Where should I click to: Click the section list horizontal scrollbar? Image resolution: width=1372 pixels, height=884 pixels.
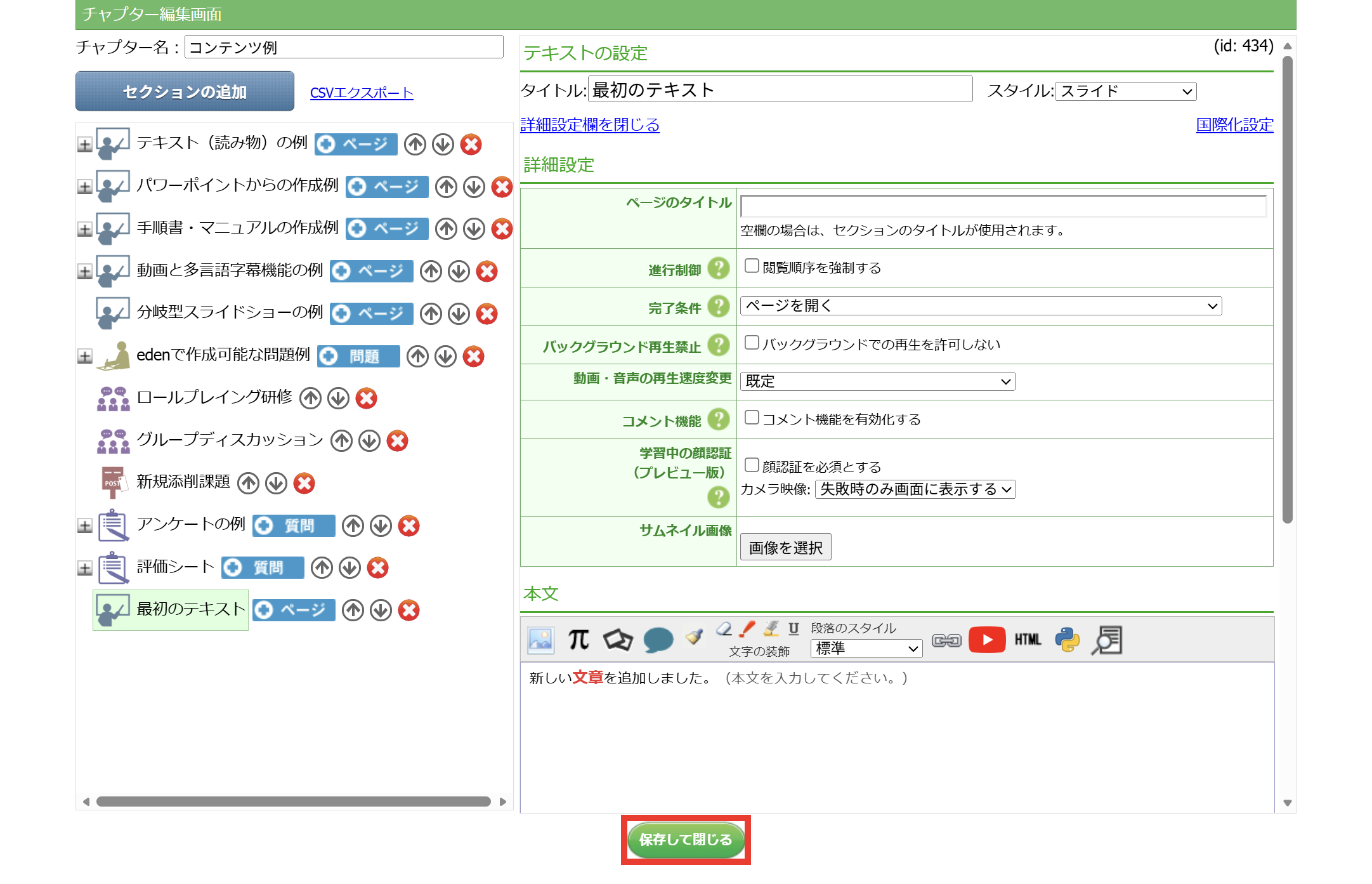(x=294, y=802)
